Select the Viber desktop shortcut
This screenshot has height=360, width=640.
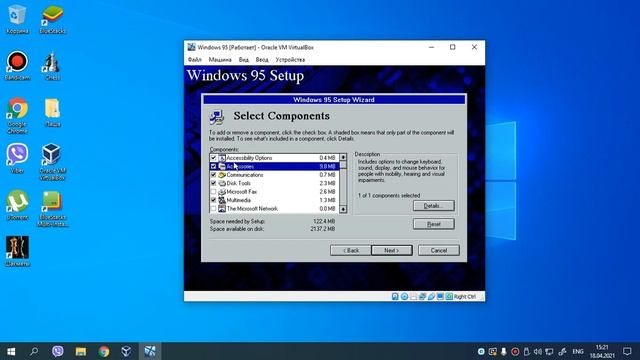pos(17,159)
